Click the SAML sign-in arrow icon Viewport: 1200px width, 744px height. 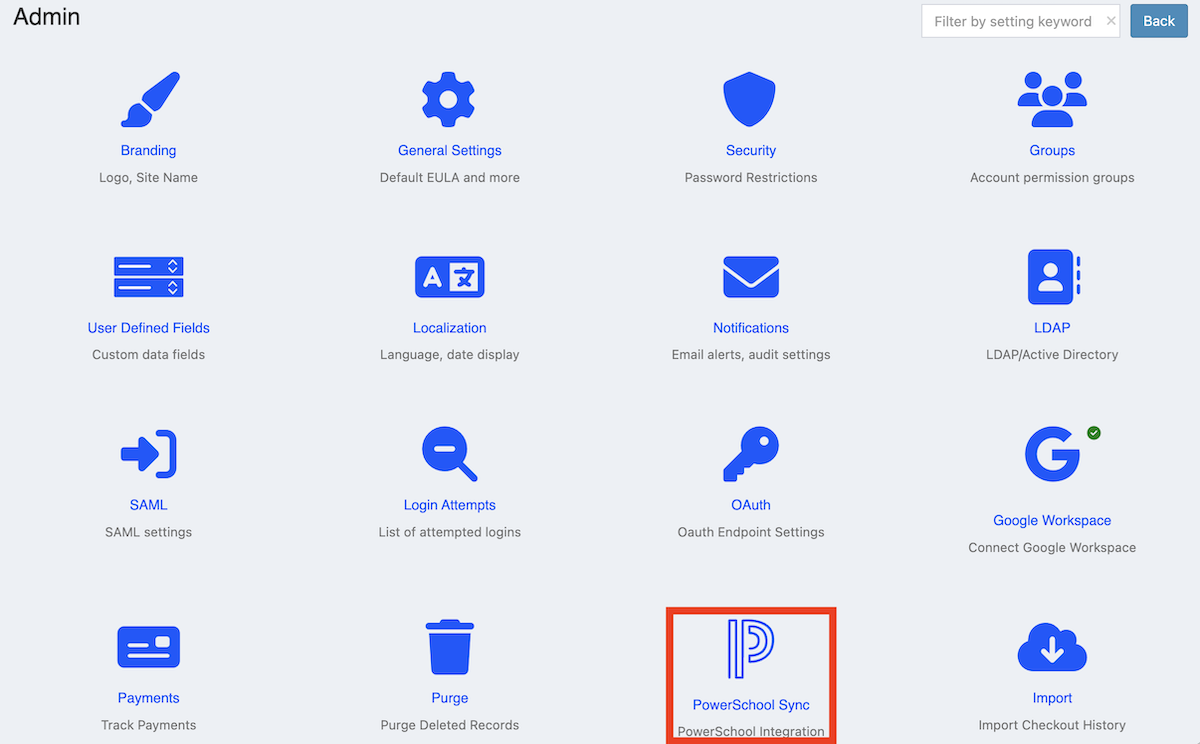pos(148,454)
